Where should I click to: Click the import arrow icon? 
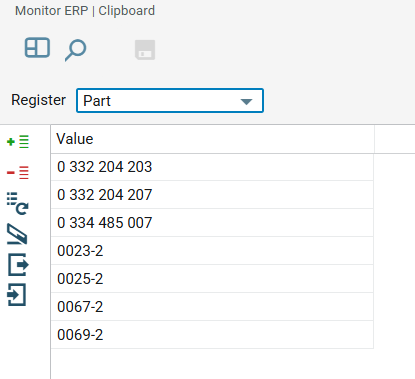click(17, 295)
